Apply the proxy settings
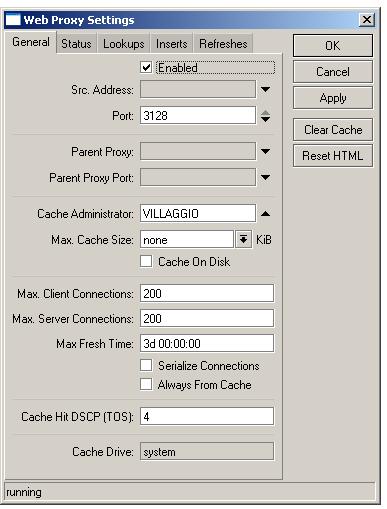This screenshot has width=387, height=509. pyautogui.click(x=333, y=98)
